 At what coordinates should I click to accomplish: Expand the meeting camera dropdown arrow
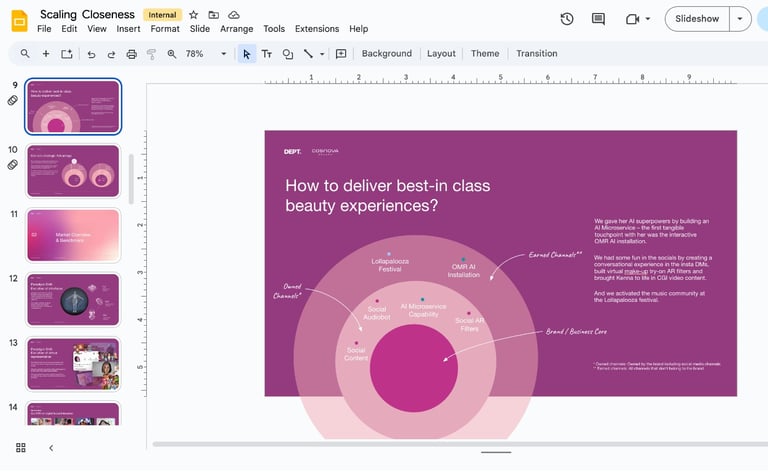pyautogui.click(x=648, y=19)
